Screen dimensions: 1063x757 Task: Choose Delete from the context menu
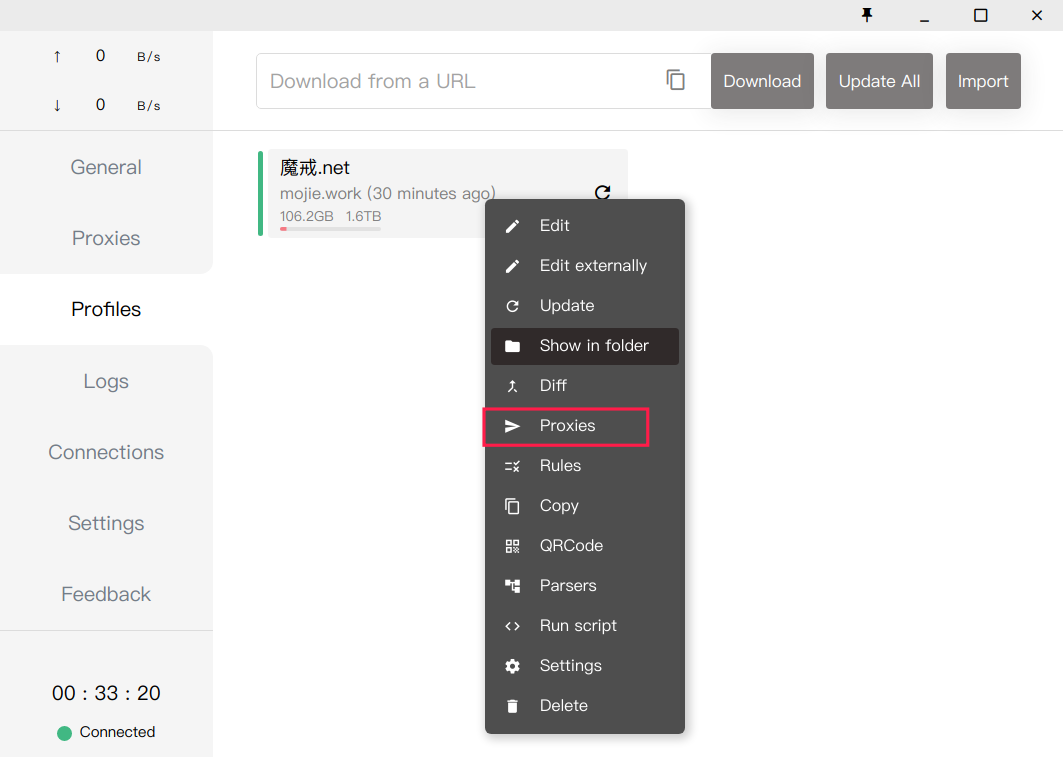point(584,705)
